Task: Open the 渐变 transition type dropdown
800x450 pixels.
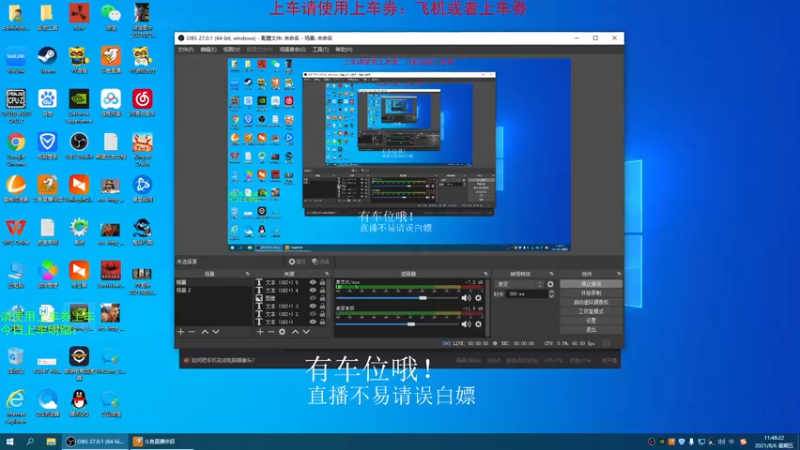Action: [x=519, y=284]
